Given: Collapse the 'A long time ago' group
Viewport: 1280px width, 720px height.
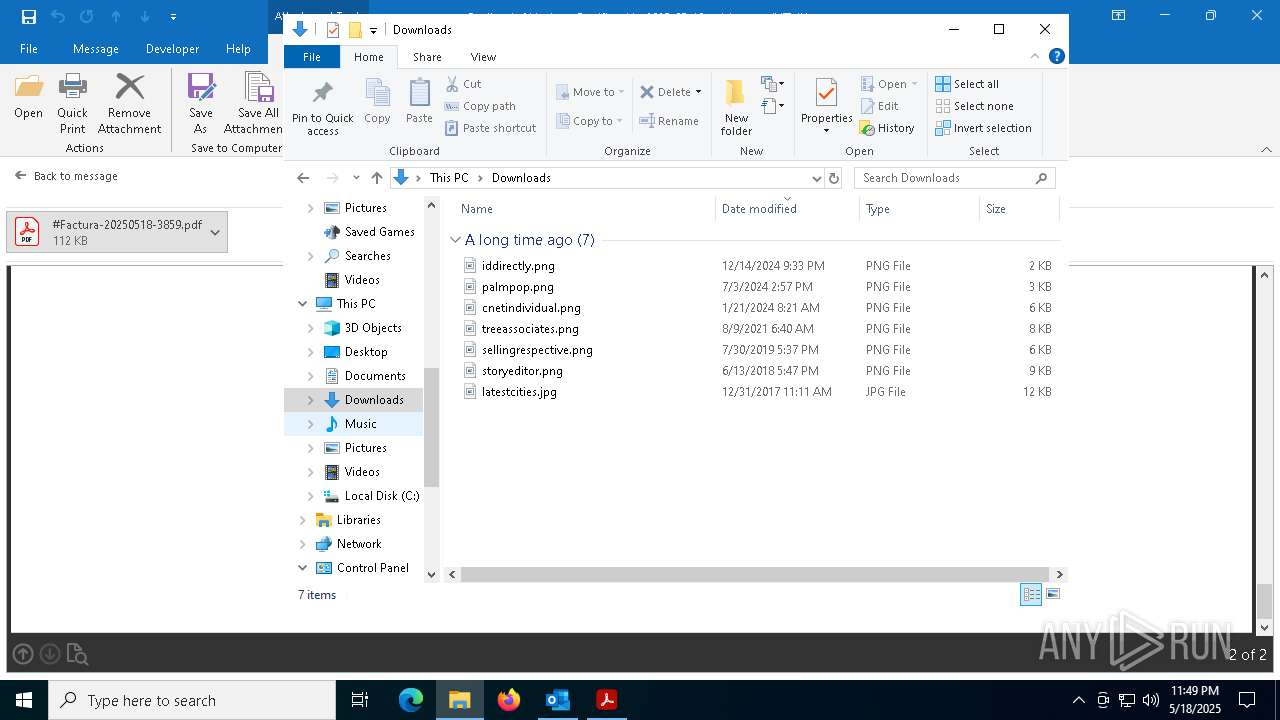Looking at the screenshot, I should pos(455,240).
